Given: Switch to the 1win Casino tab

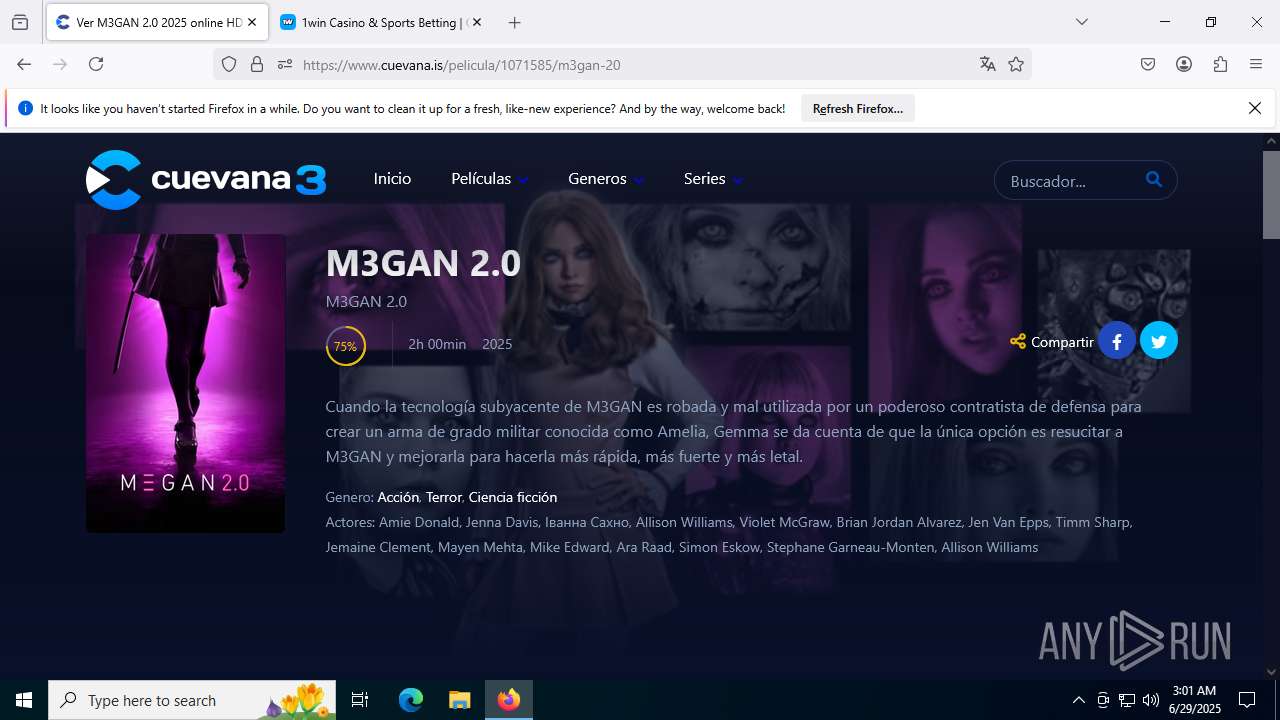Looking at the screenshot, I should point(380,22).
